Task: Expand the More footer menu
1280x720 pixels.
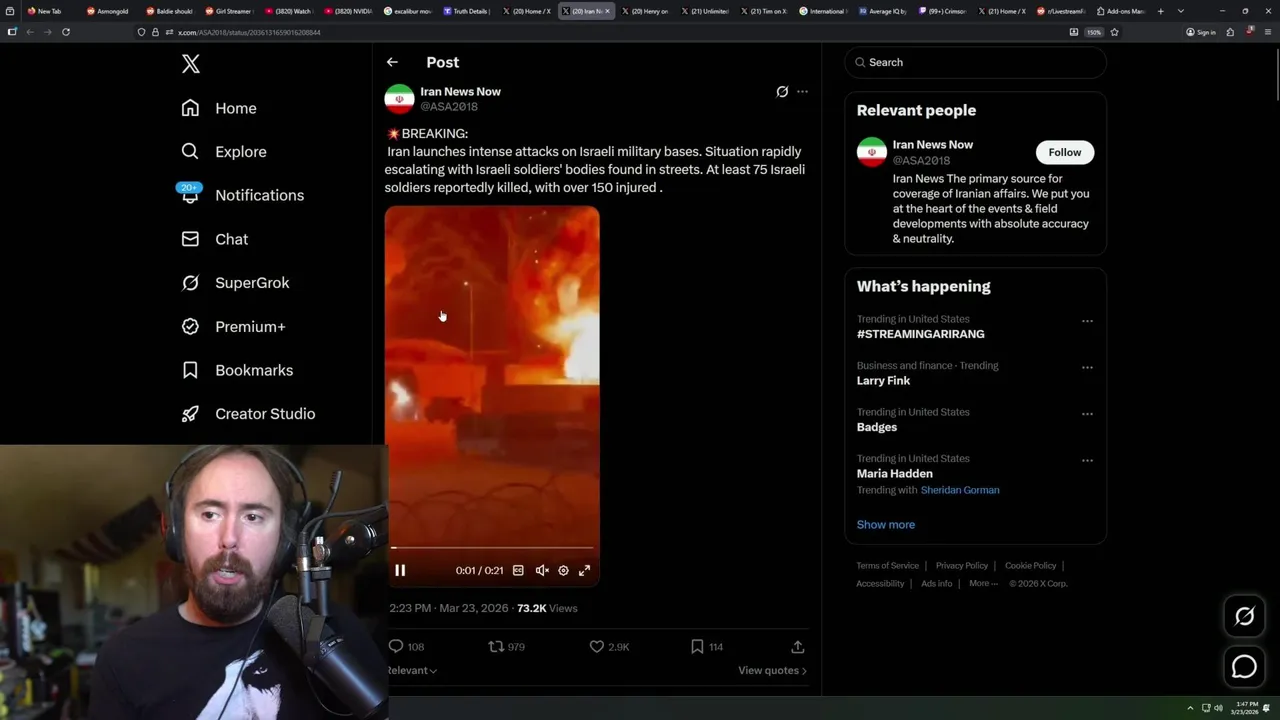Action: coord(982,584)
